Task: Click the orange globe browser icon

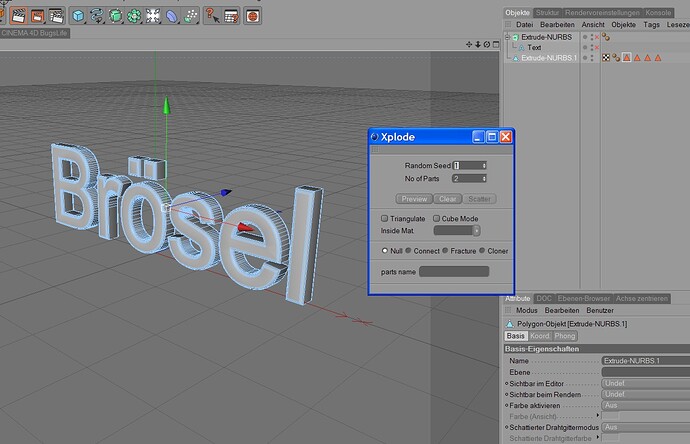Action: 253,16
